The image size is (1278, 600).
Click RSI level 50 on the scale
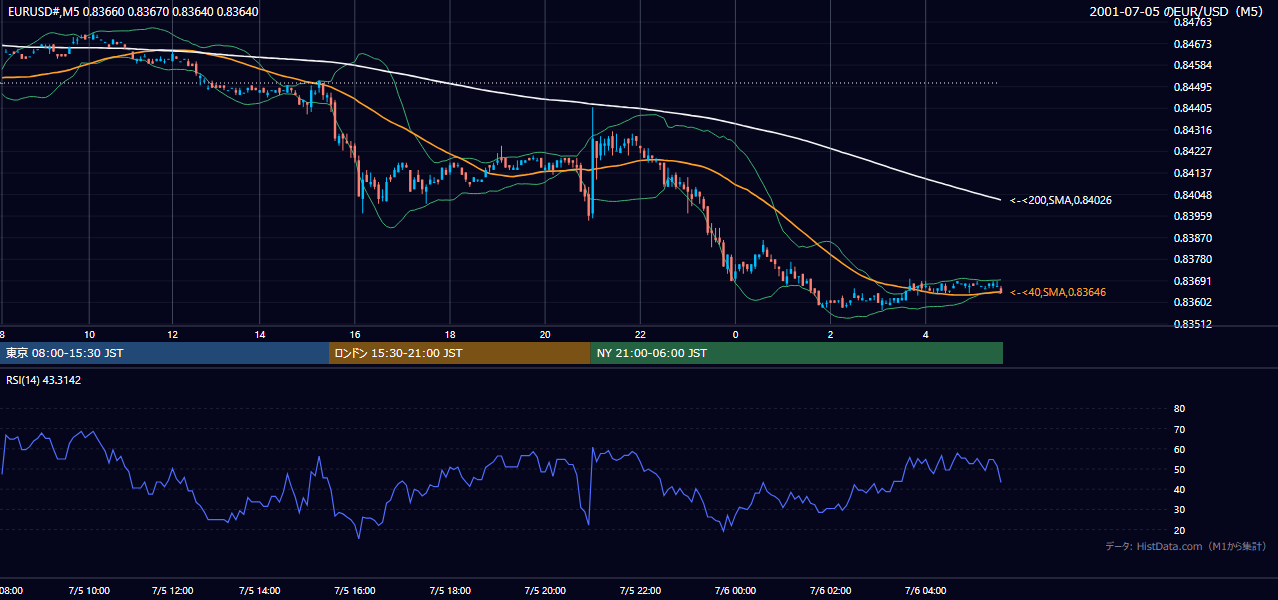pyautogui.click(x=1179, y=469)
